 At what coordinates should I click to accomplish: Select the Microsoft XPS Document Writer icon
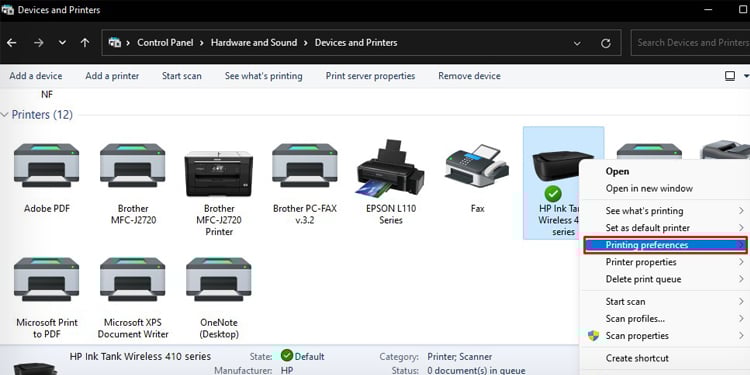[132, 279]
